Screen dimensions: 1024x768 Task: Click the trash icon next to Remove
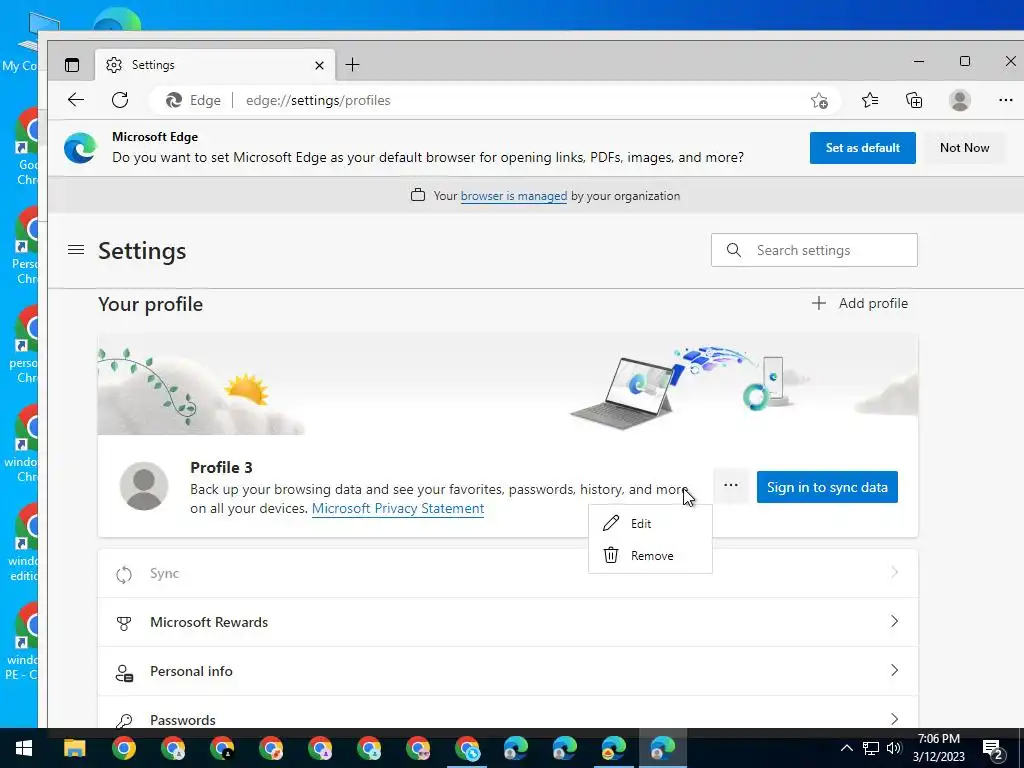(611, 555)
